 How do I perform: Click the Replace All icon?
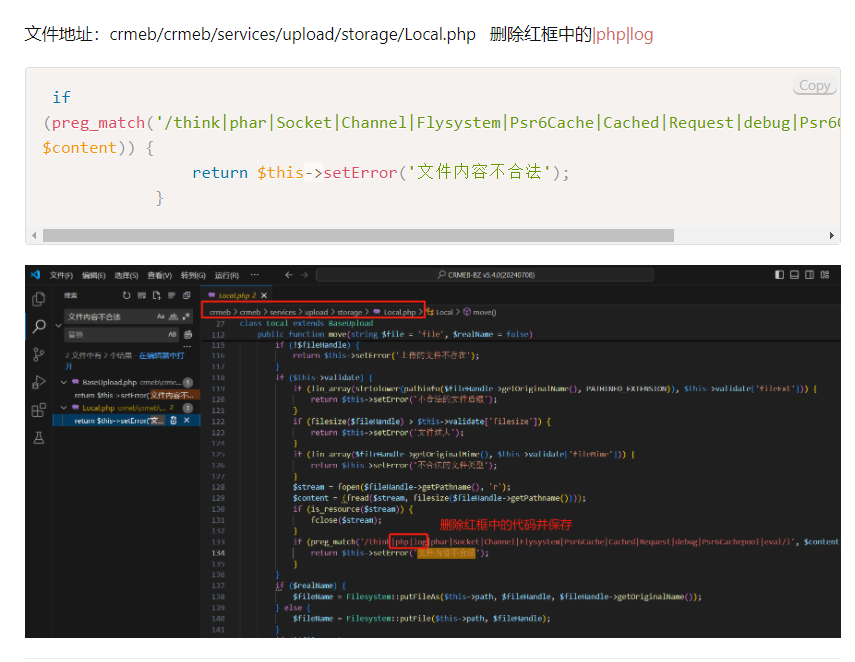point(188,334)
